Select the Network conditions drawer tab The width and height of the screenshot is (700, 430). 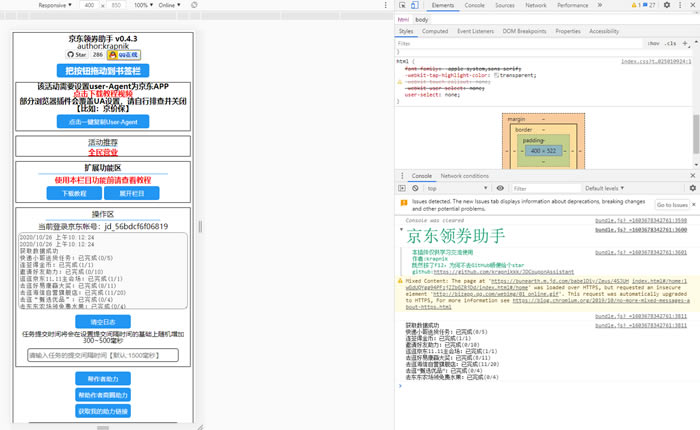click(x=464, y=176)
